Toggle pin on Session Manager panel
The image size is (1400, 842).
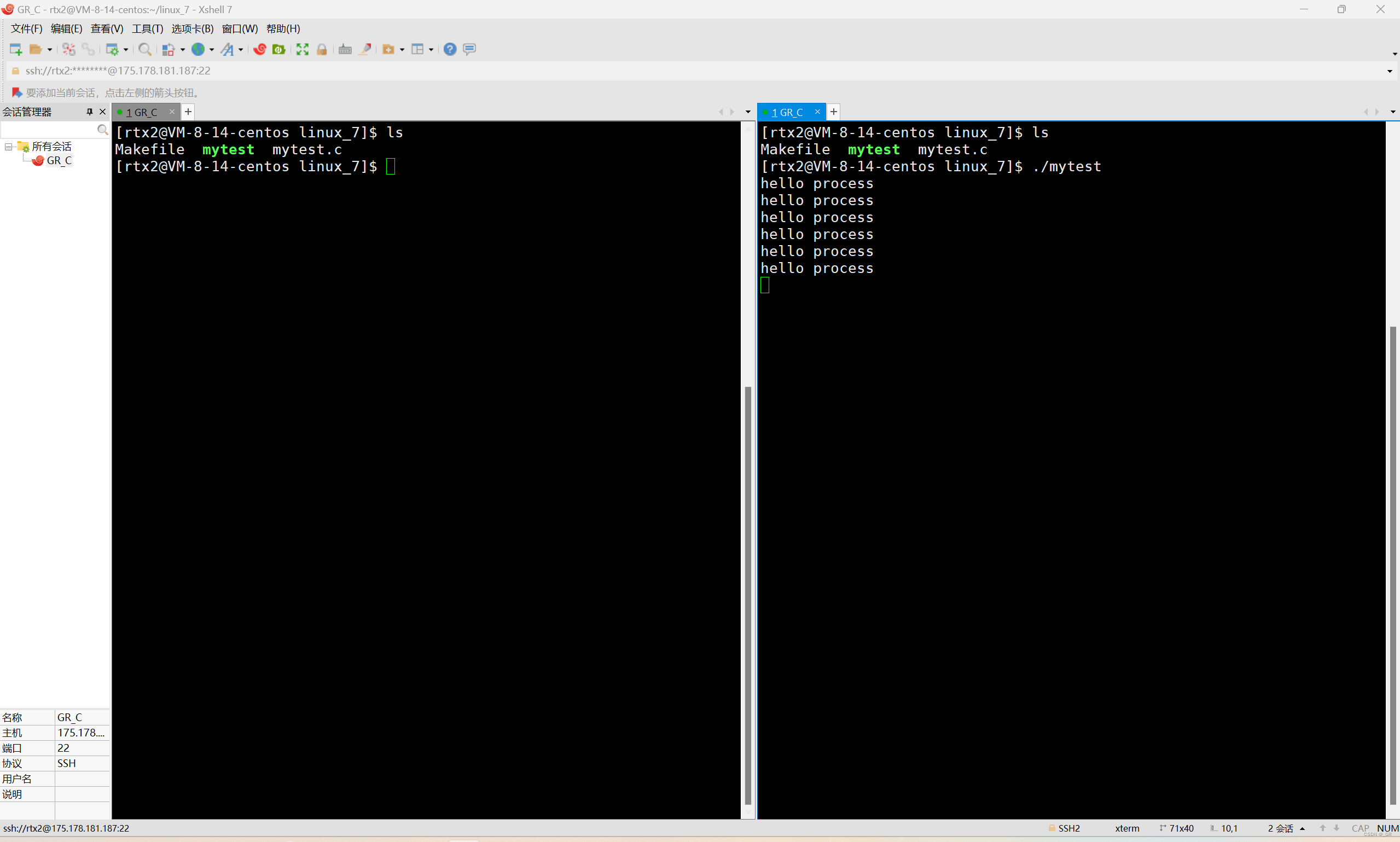point(89,112)
